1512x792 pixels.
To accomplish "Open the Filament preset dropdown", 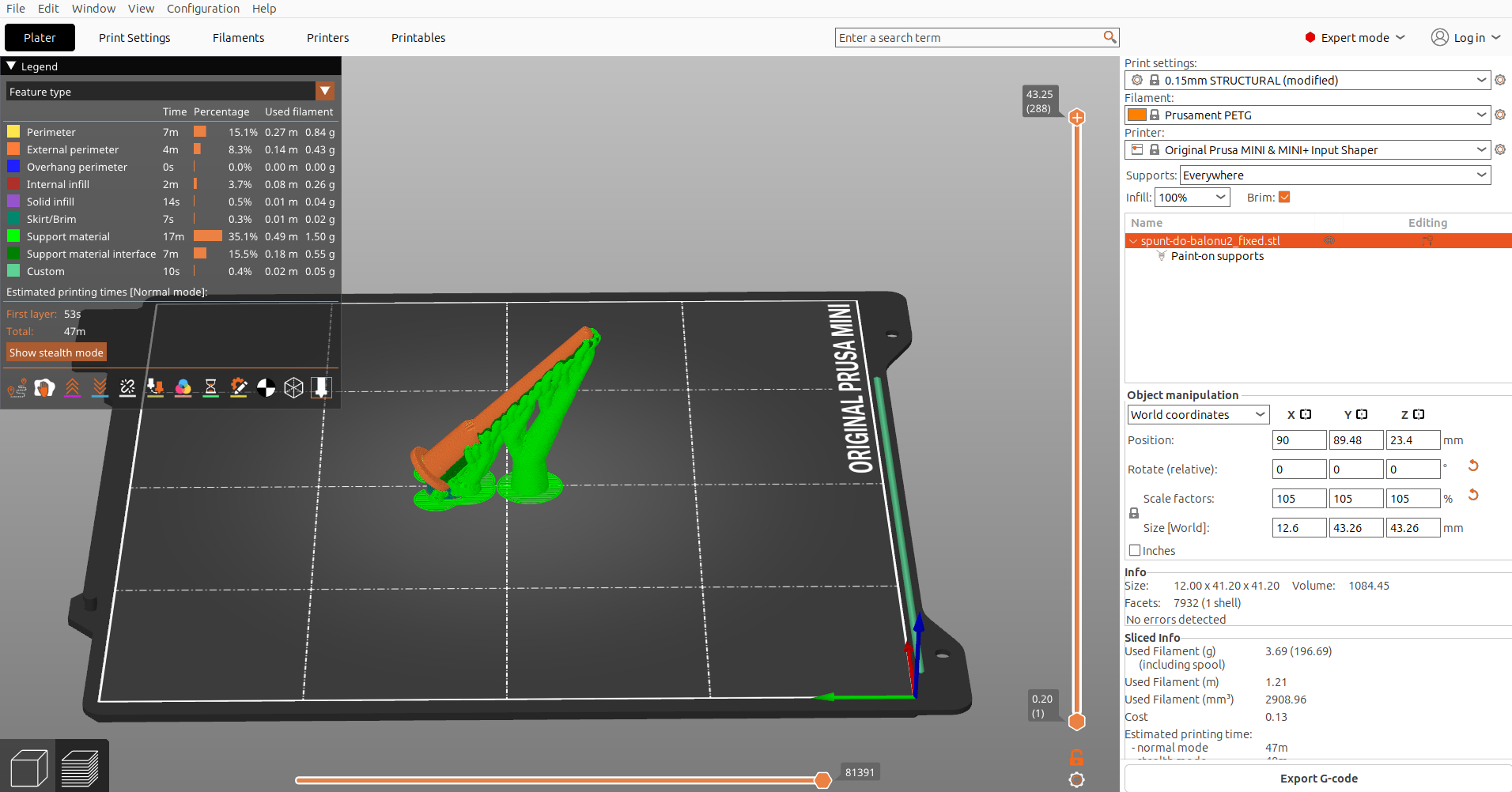I will 1307,115.
